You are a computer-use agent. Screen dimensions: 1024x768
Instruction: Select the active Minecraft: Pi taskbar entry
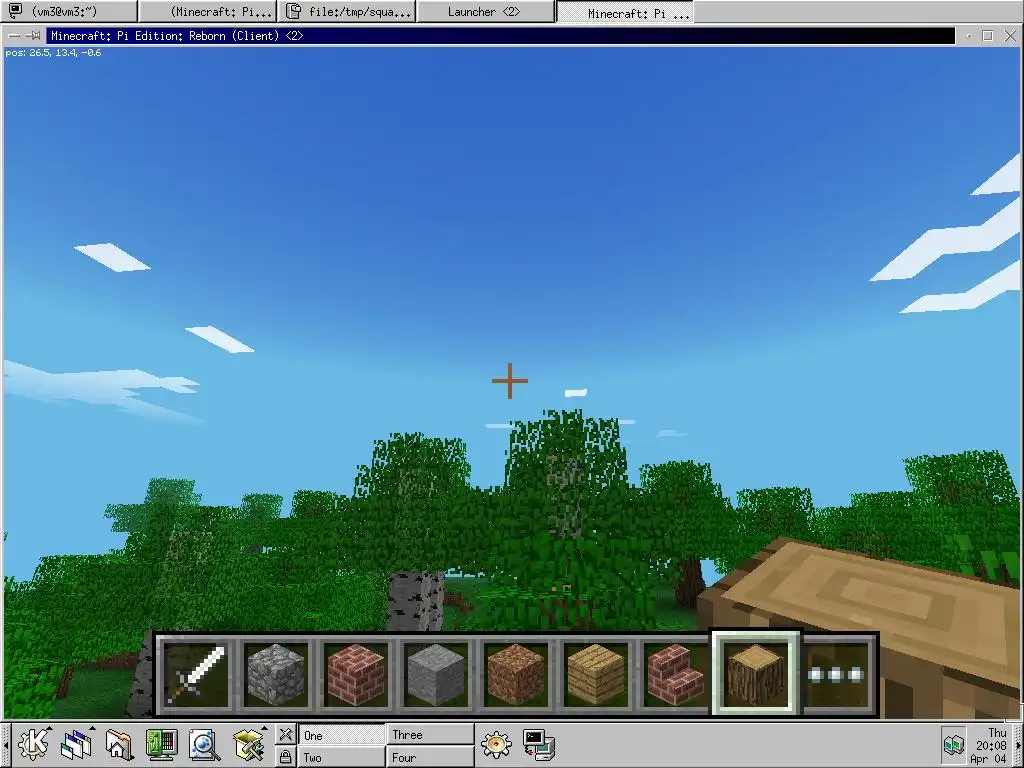[x=625, y=12]
